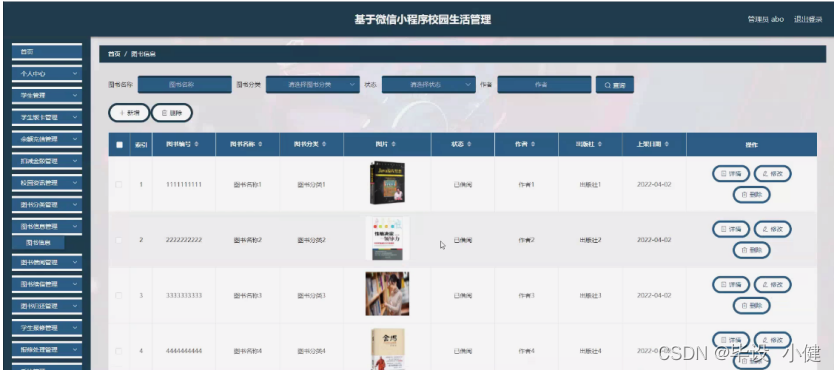Open 图书借阅管理 sidebar menu
This screenshot has width=836, height=372.
[x=47, y=263]
